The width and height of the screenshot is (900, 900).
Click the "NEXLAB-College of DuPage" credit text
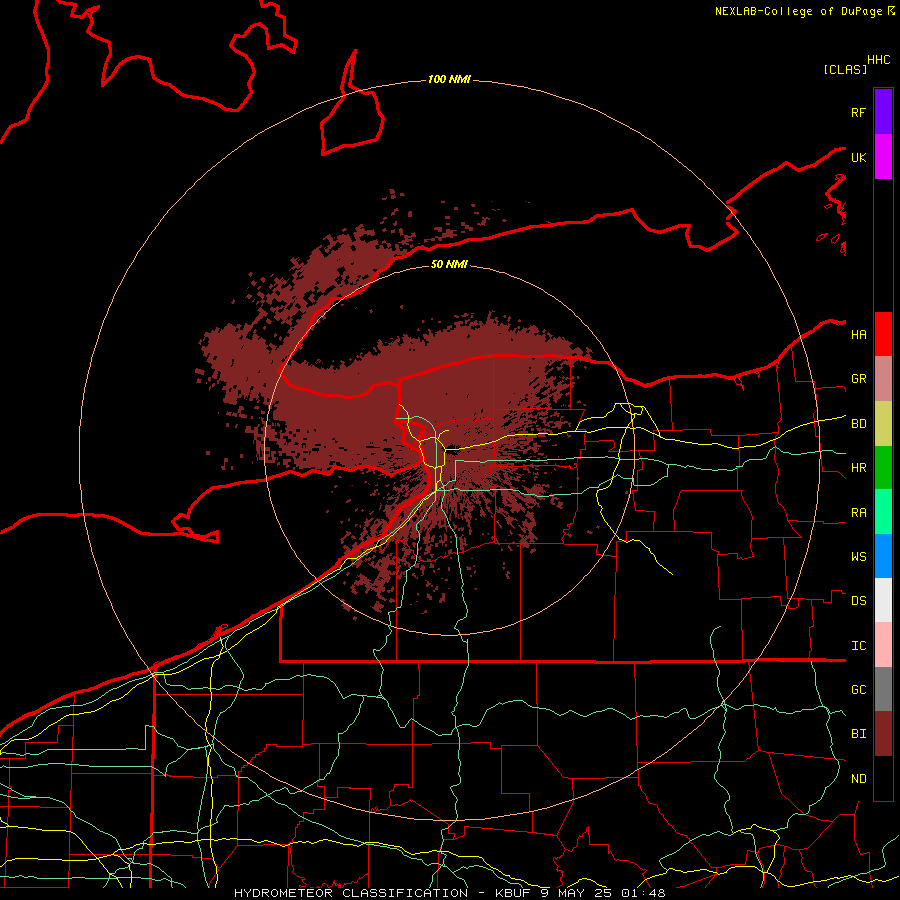tap(798, 11)
